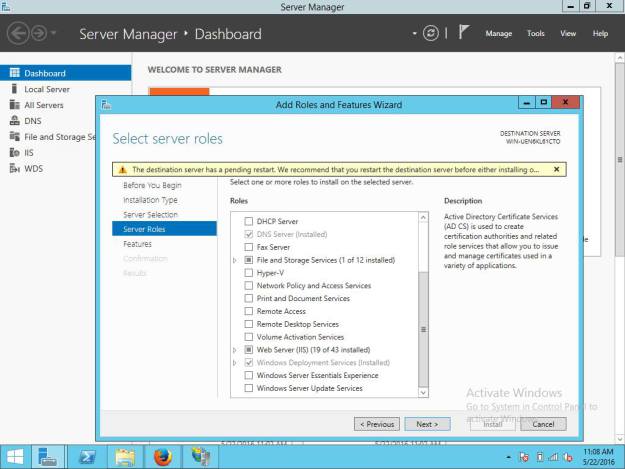625x469 pixels.
Task: Check Network Policy and Access Services
Action: pos(248,285)
